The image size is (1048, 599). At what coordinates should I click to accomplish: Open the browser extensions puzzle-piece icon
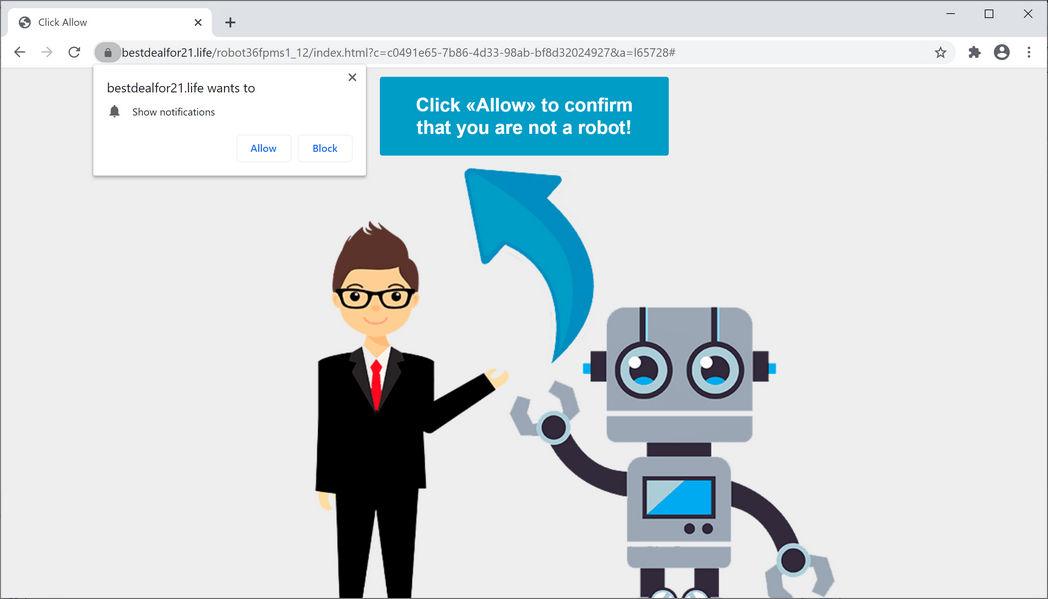(974, 52)
